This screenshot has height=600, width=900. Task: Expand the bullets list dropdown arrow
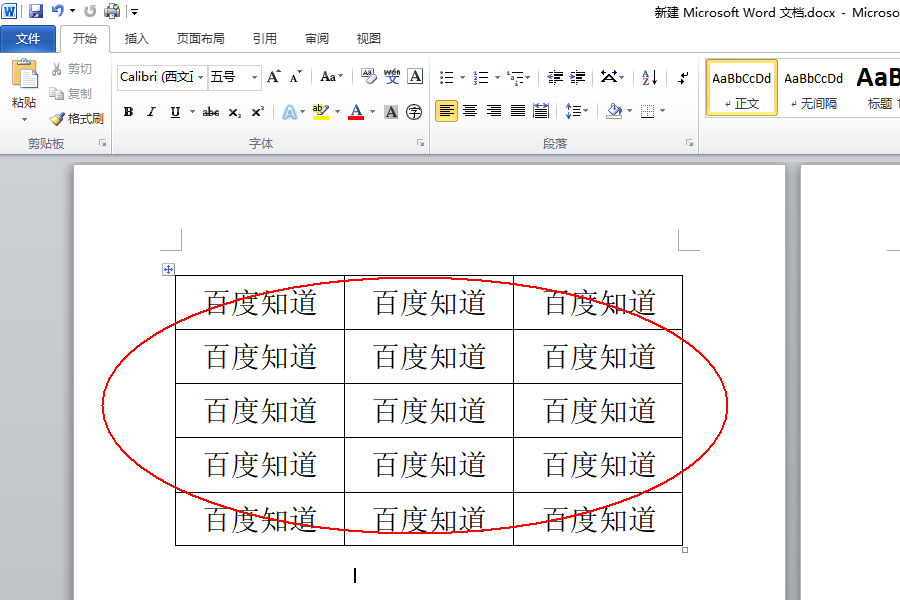(x=461, y=77)
